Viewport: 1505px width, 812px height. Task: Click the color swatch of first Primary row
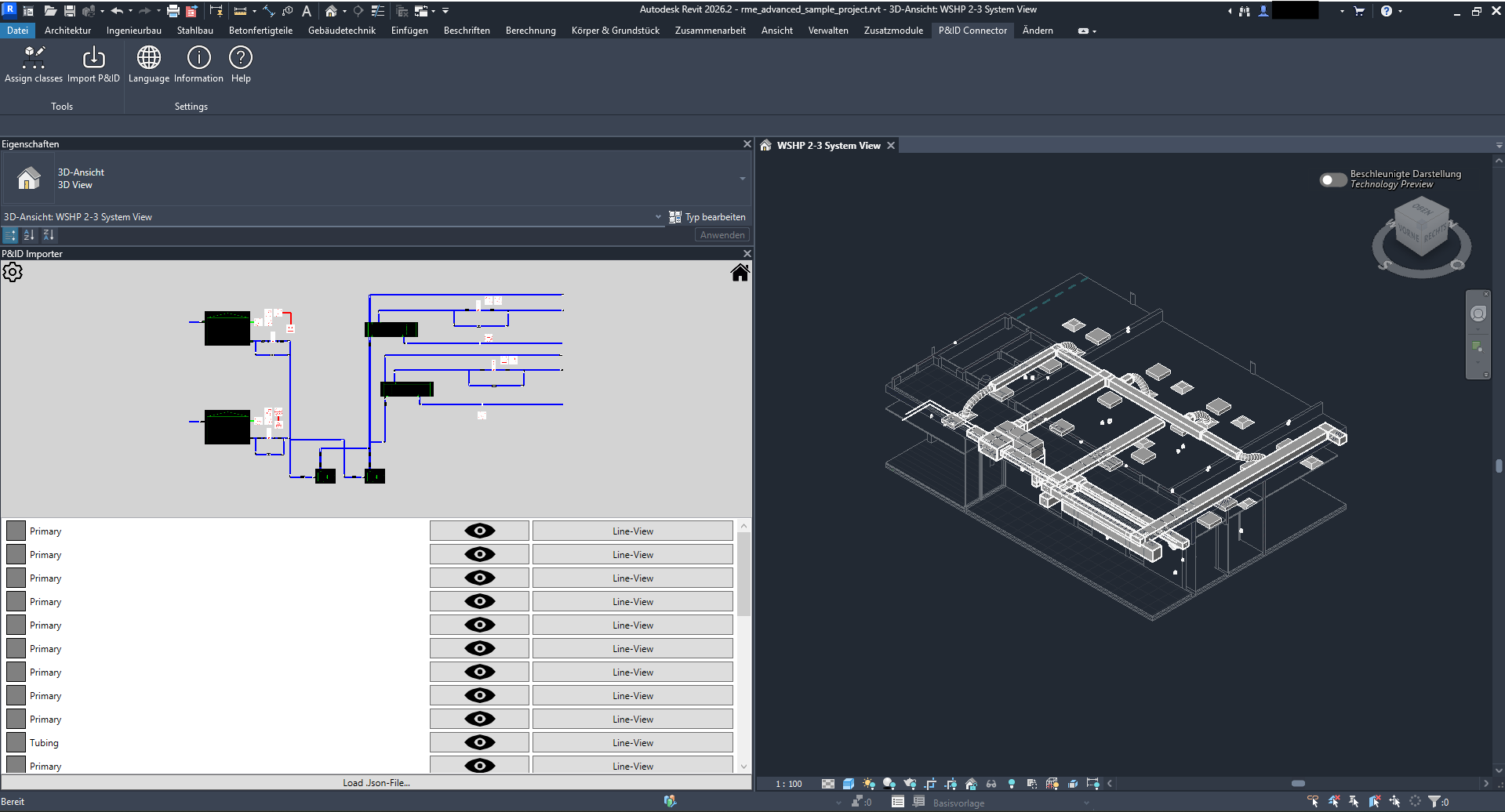pos(16,531)
